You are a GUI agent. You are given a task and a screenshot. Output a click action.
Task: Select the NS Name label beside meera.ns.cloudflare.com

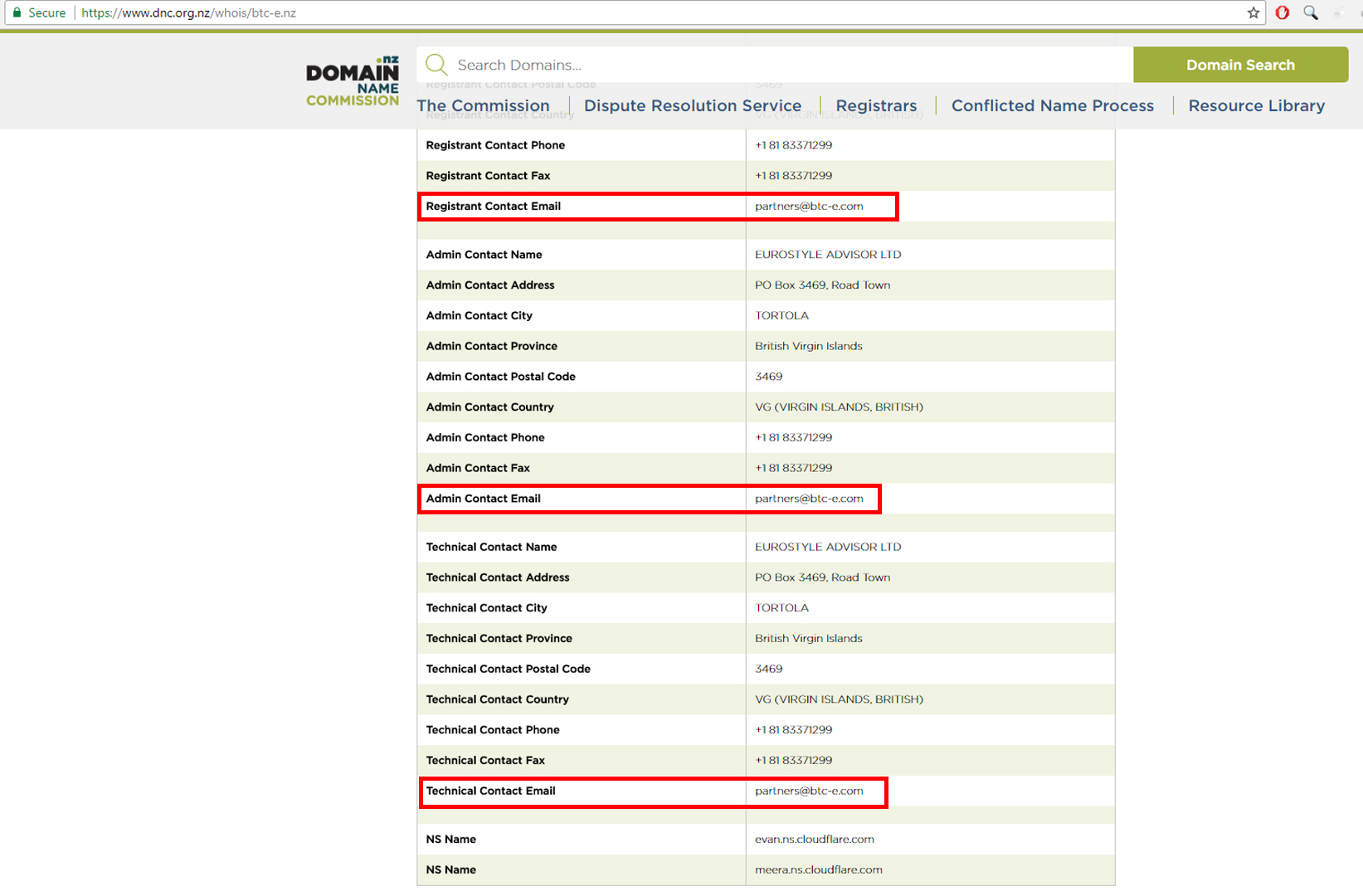coord(451,870)
